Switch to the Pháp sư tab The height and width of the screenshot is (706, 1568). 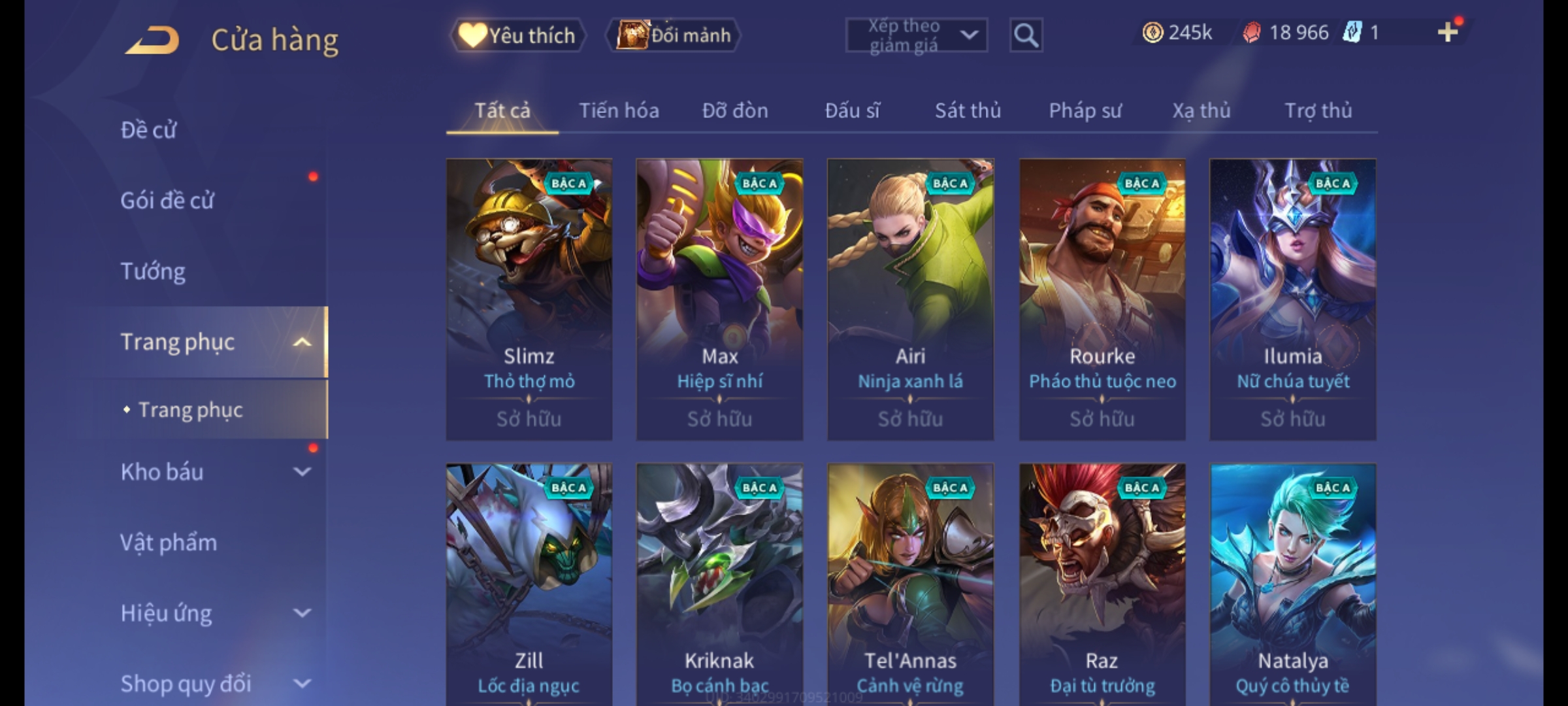tap(1085, 110)
